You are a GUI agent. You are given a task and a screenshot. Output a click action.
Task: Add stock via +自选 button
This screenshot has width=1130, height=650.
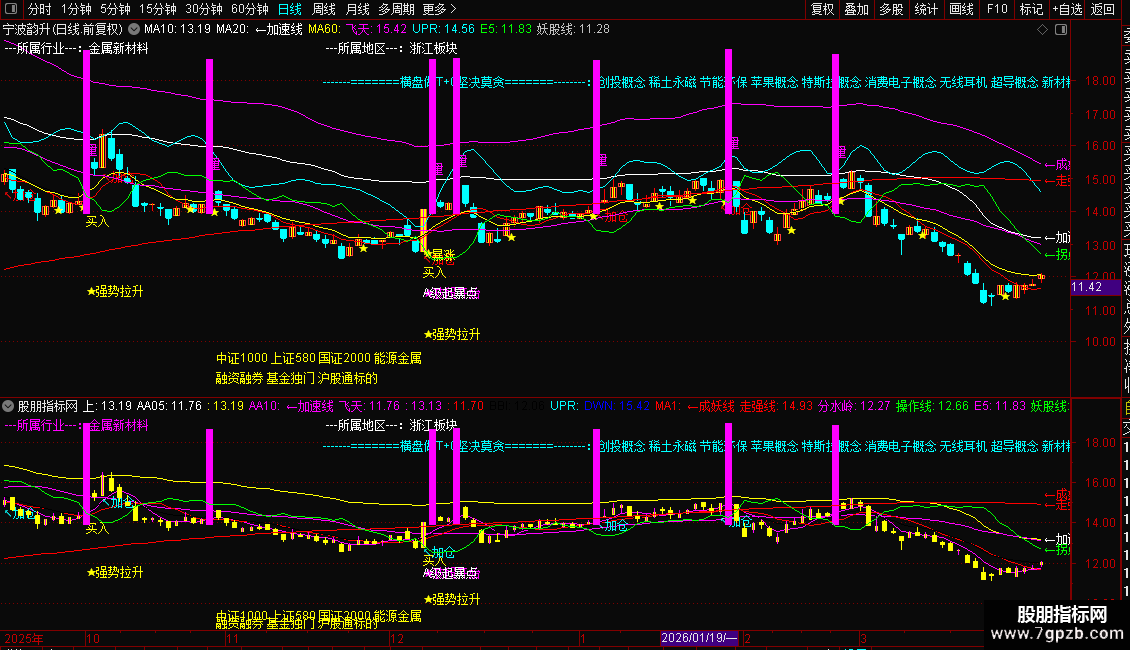pos(1067,9)
